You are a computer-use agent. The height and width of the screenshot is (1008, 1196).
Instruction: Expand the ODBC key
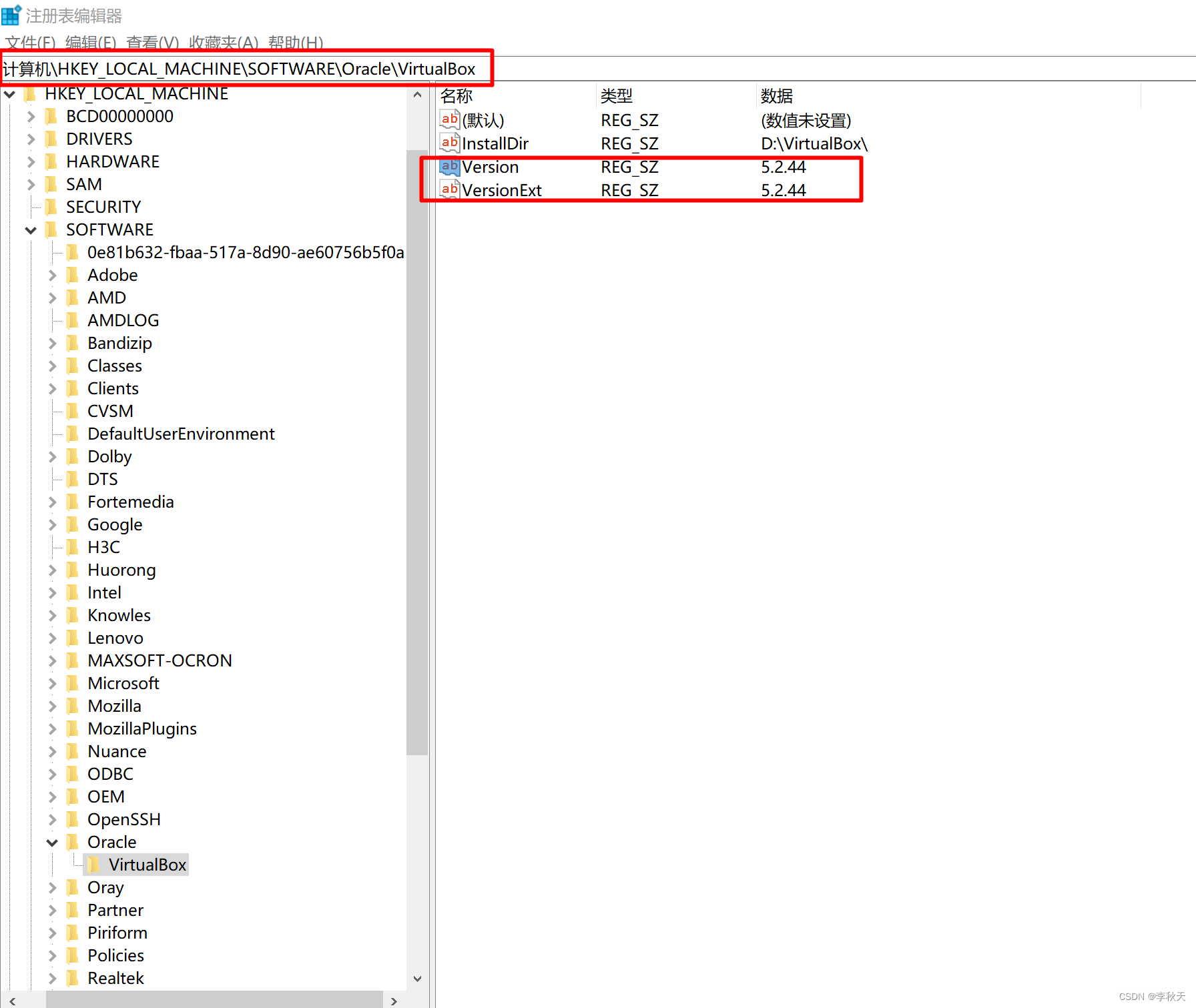point(52,775)
